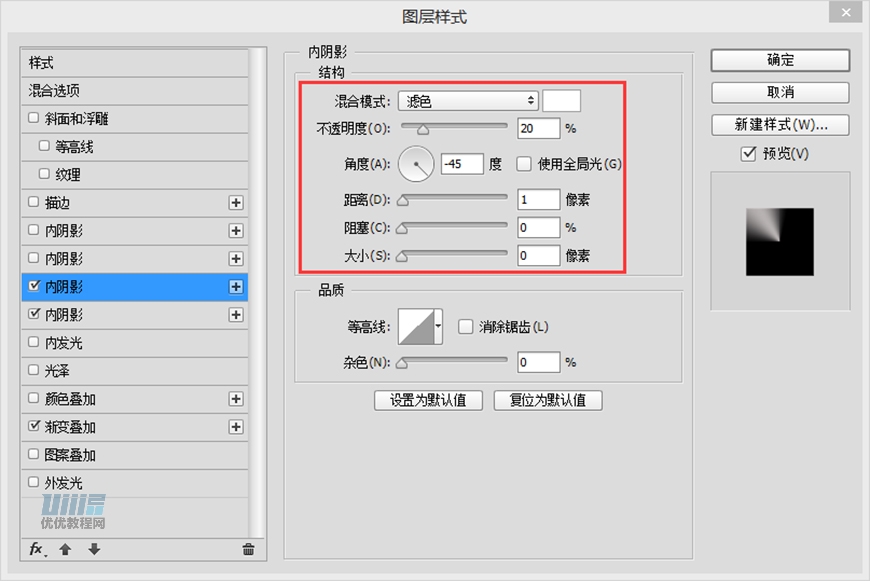This screenshot has width=870, height=581.
Task: Delete effect using the trash icon
Action: (x=248, y=549)
